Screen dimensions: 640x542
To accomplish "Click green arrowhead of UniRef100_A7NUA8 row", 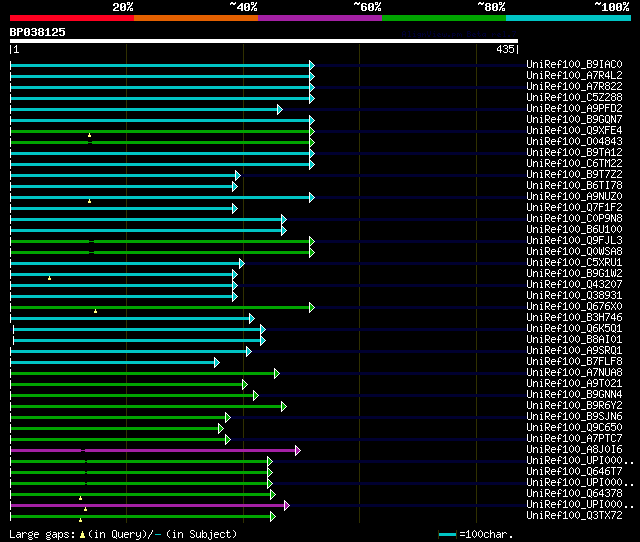I will [277, 373].
